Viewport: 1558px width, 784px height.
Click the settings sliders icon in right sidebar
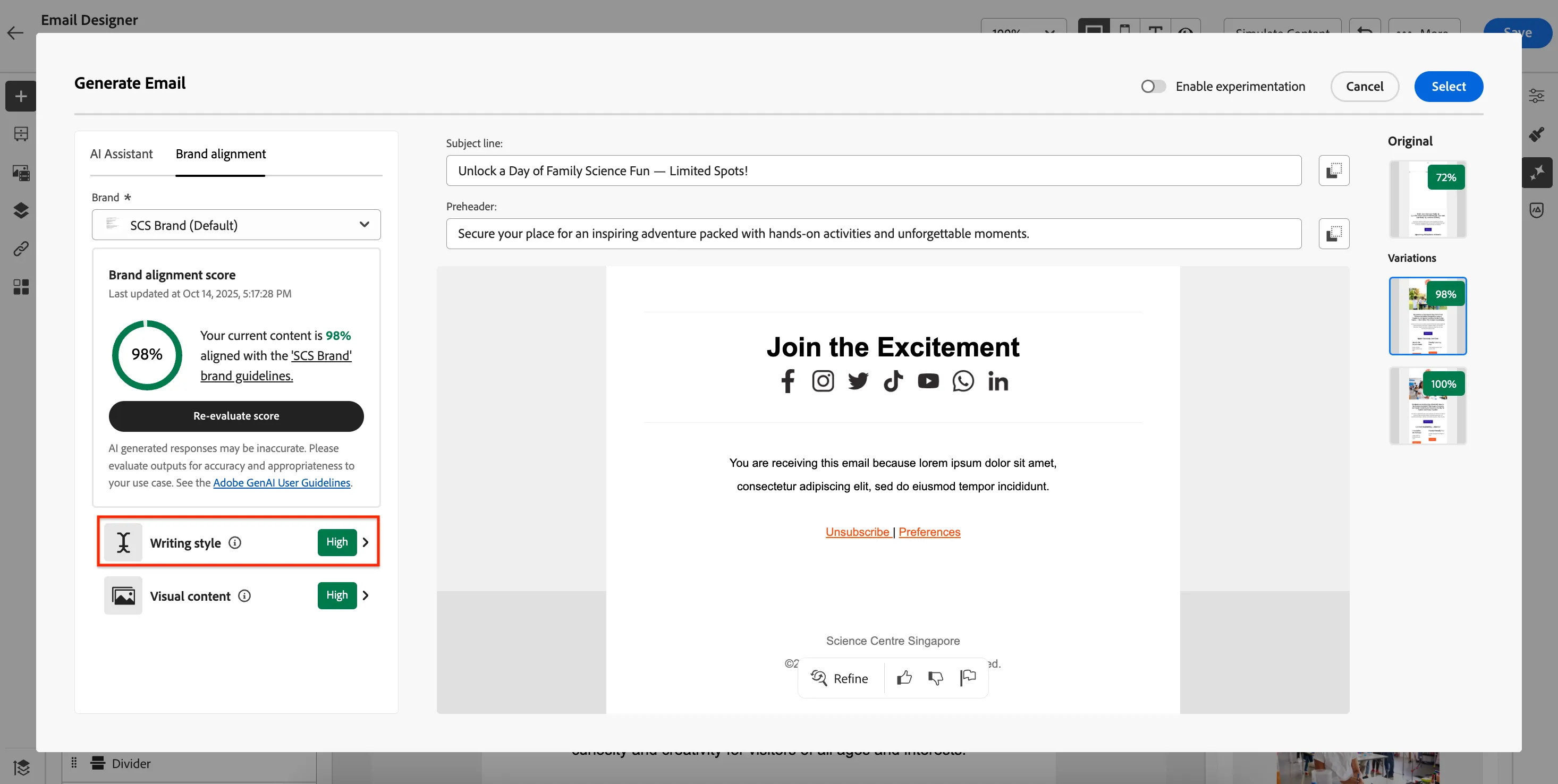[1536, 96]
